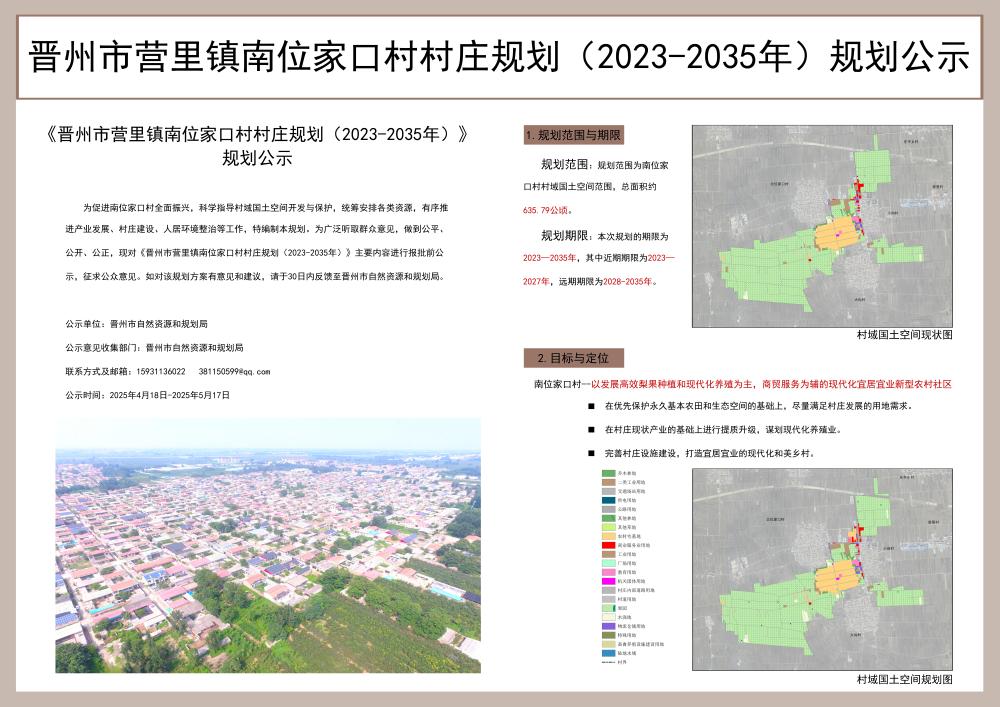
Task: Click the left subtitle '规划公示' under the book title
Action: click(257, 158)
